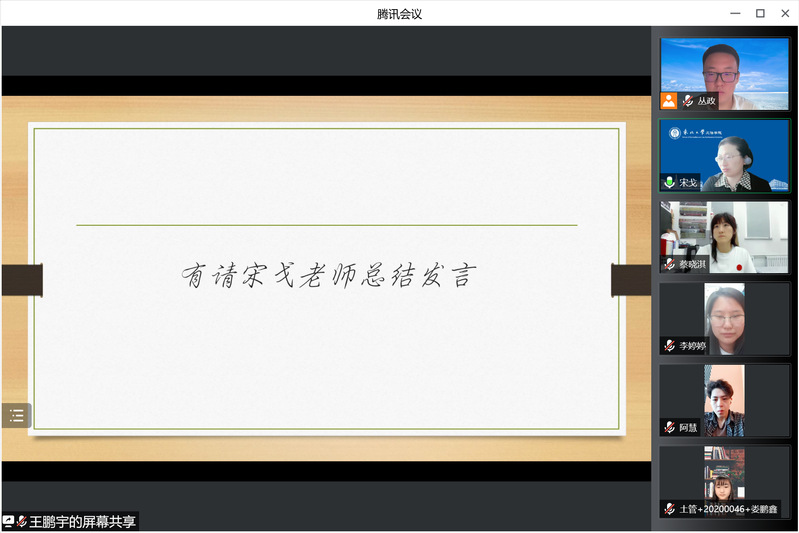This screenshot has width=799, height=533.
Task: Click the green active microphone icon for 宋戈
Action: pos(669,183)
